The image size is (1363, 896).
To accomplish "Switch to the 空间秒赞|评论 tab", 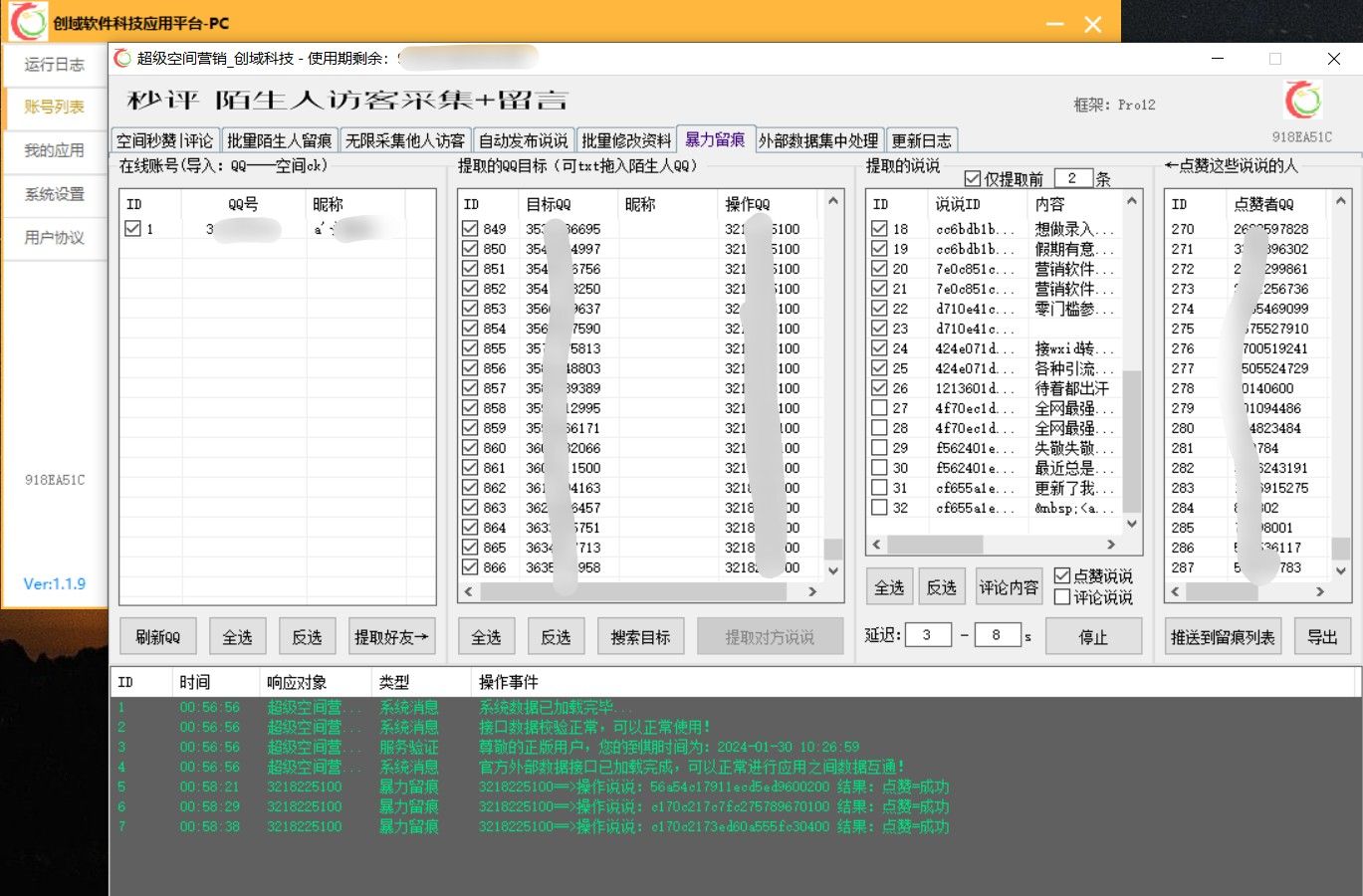I will tap(164, 140).
